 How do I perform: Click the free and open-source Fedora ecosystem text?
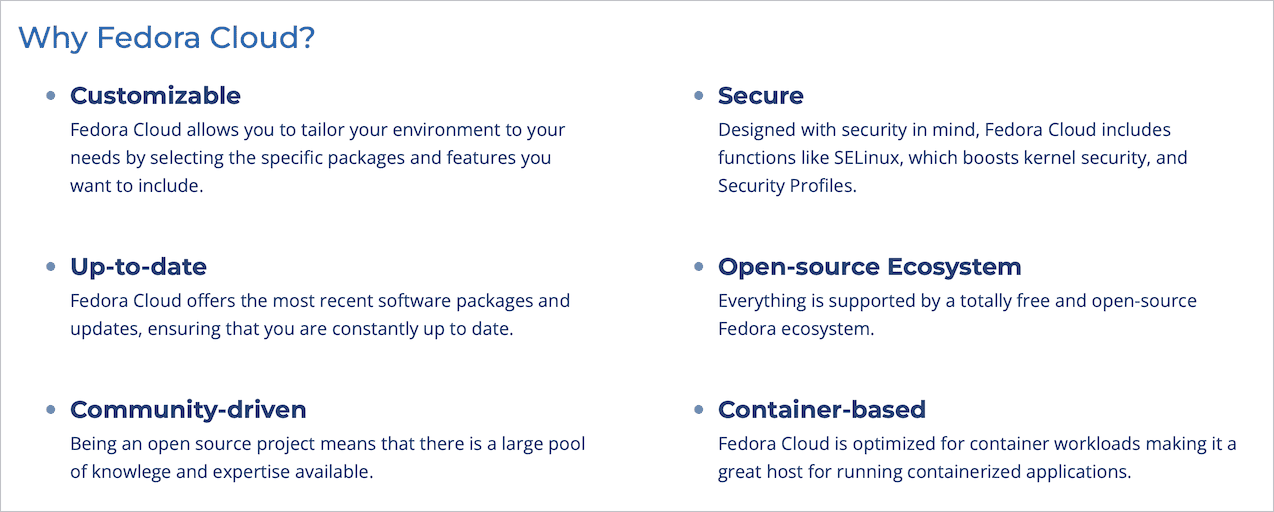956,314
